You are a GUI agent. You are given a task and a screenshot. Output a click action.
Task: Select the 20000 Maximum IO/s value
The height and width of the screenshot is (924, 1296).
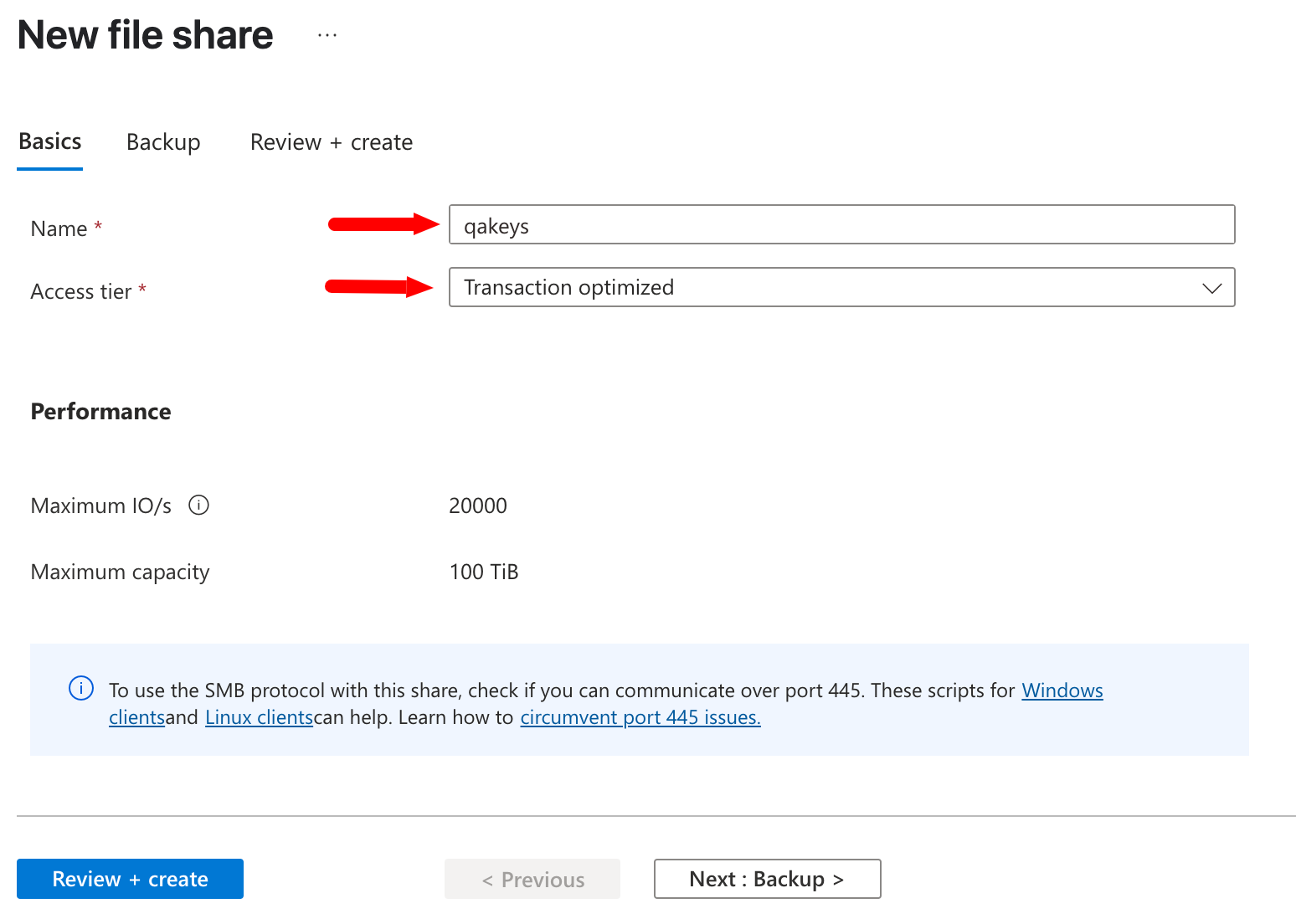[x=478, y=506]
